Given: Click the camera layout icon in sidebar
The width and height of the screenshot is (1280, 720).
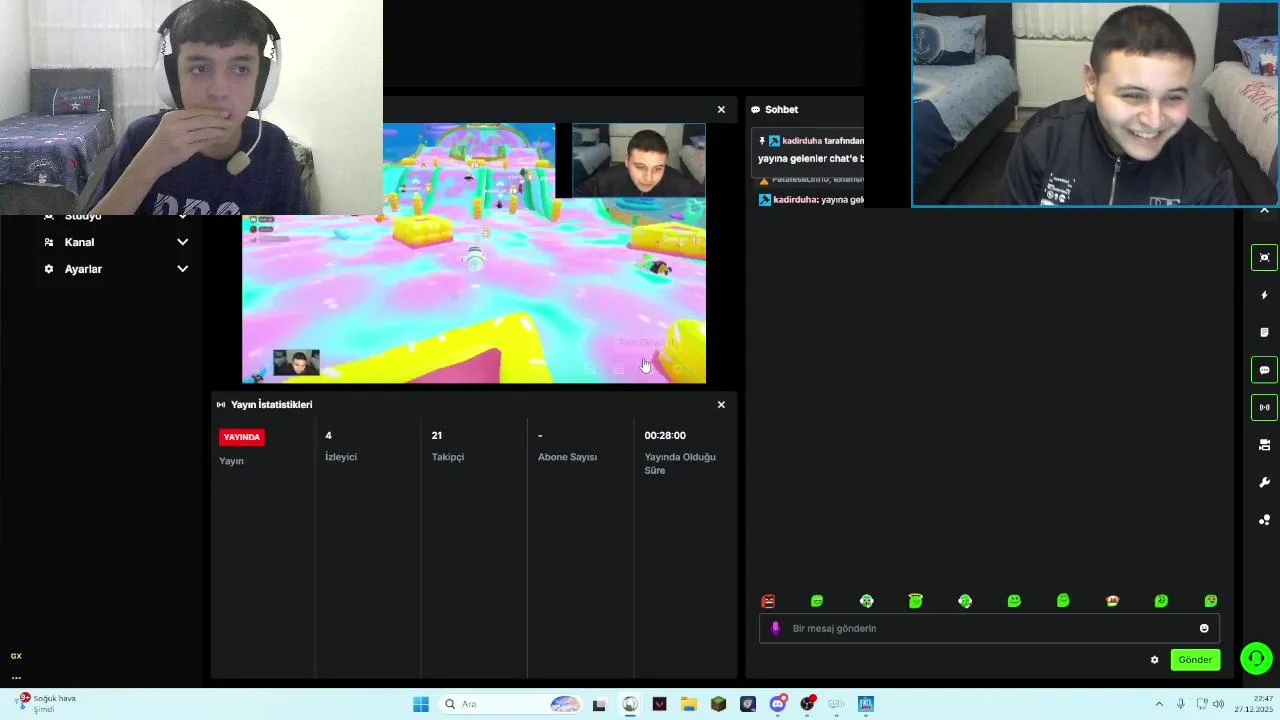Looking at the screenshot, I should pos(1264,445).
